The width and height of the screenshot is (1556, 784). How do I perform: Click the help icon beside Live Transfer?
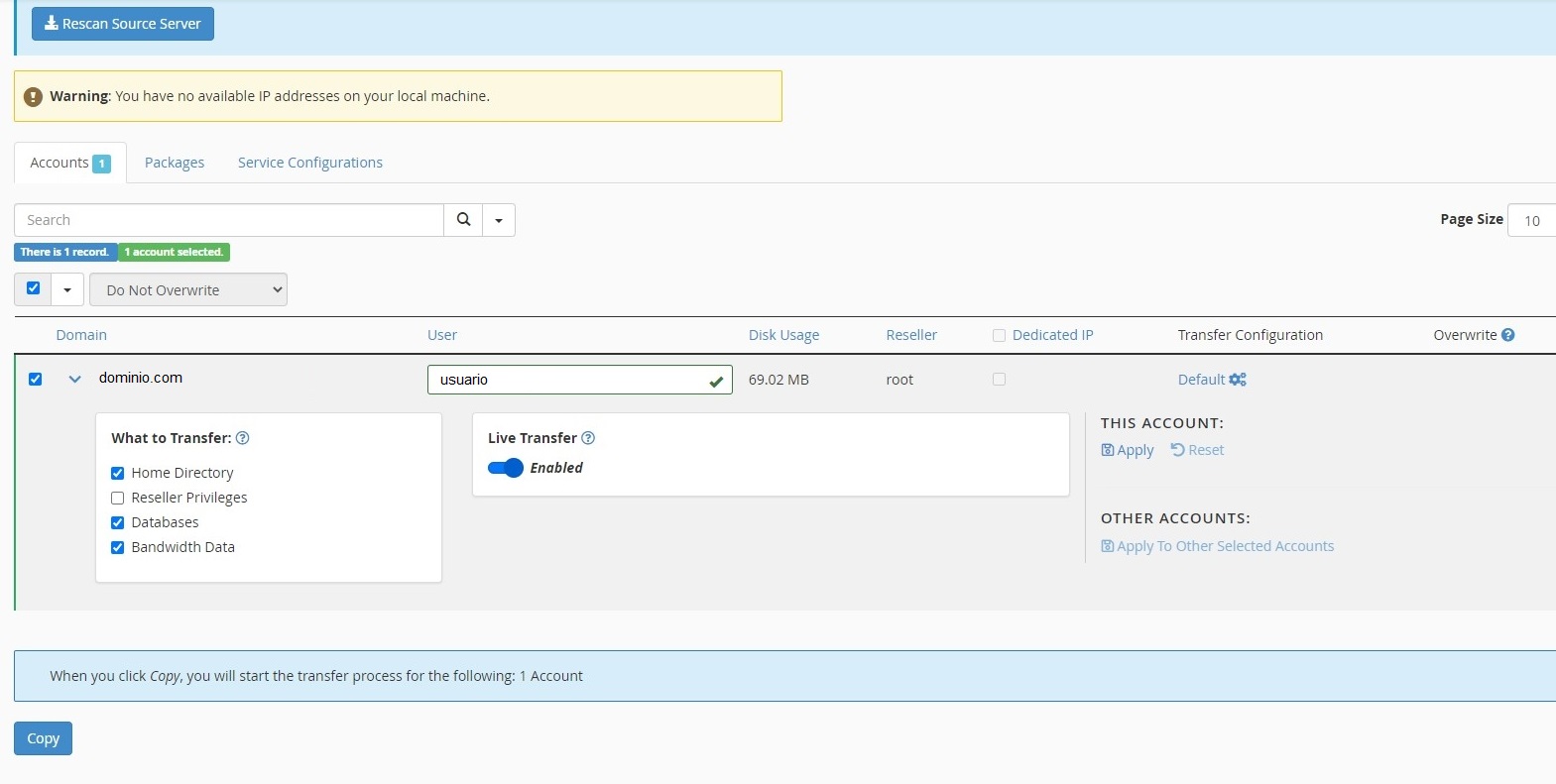[588, 438]
